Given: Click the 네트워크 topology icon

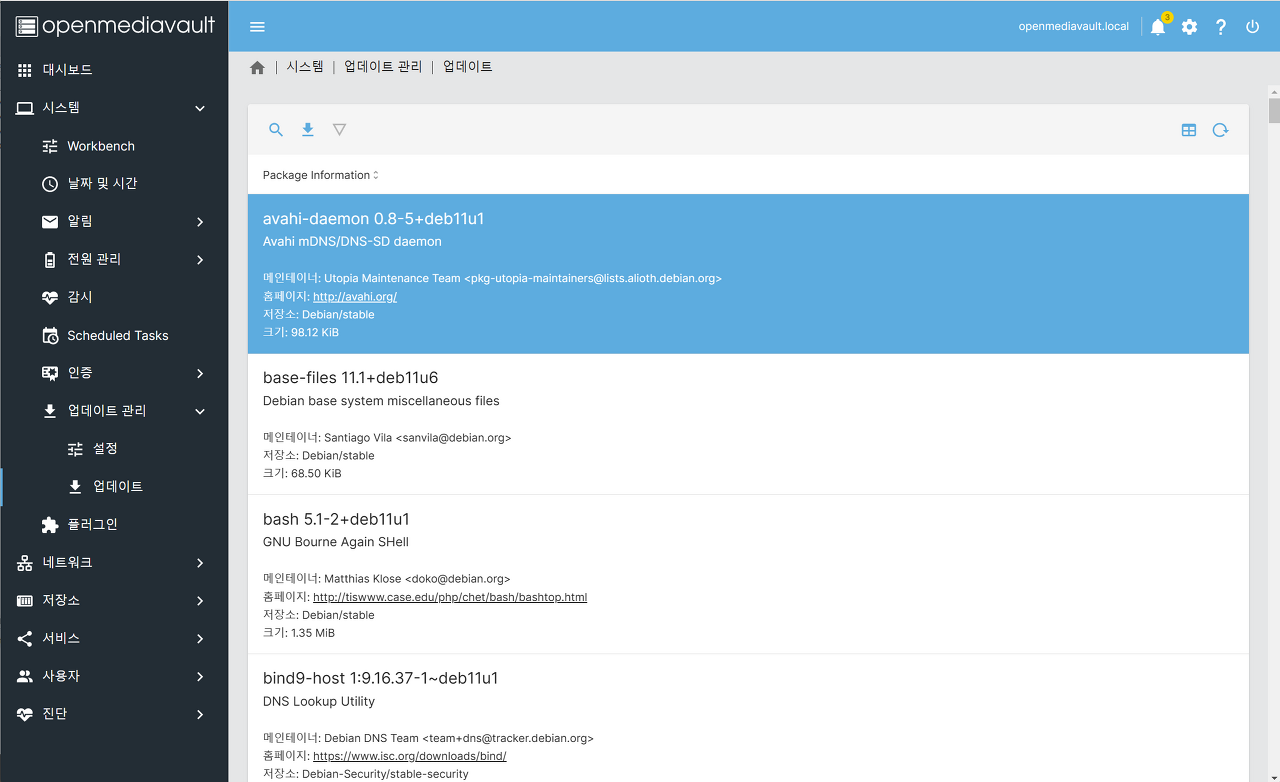Looking at the screenshot, I should [x=25, y=563].
